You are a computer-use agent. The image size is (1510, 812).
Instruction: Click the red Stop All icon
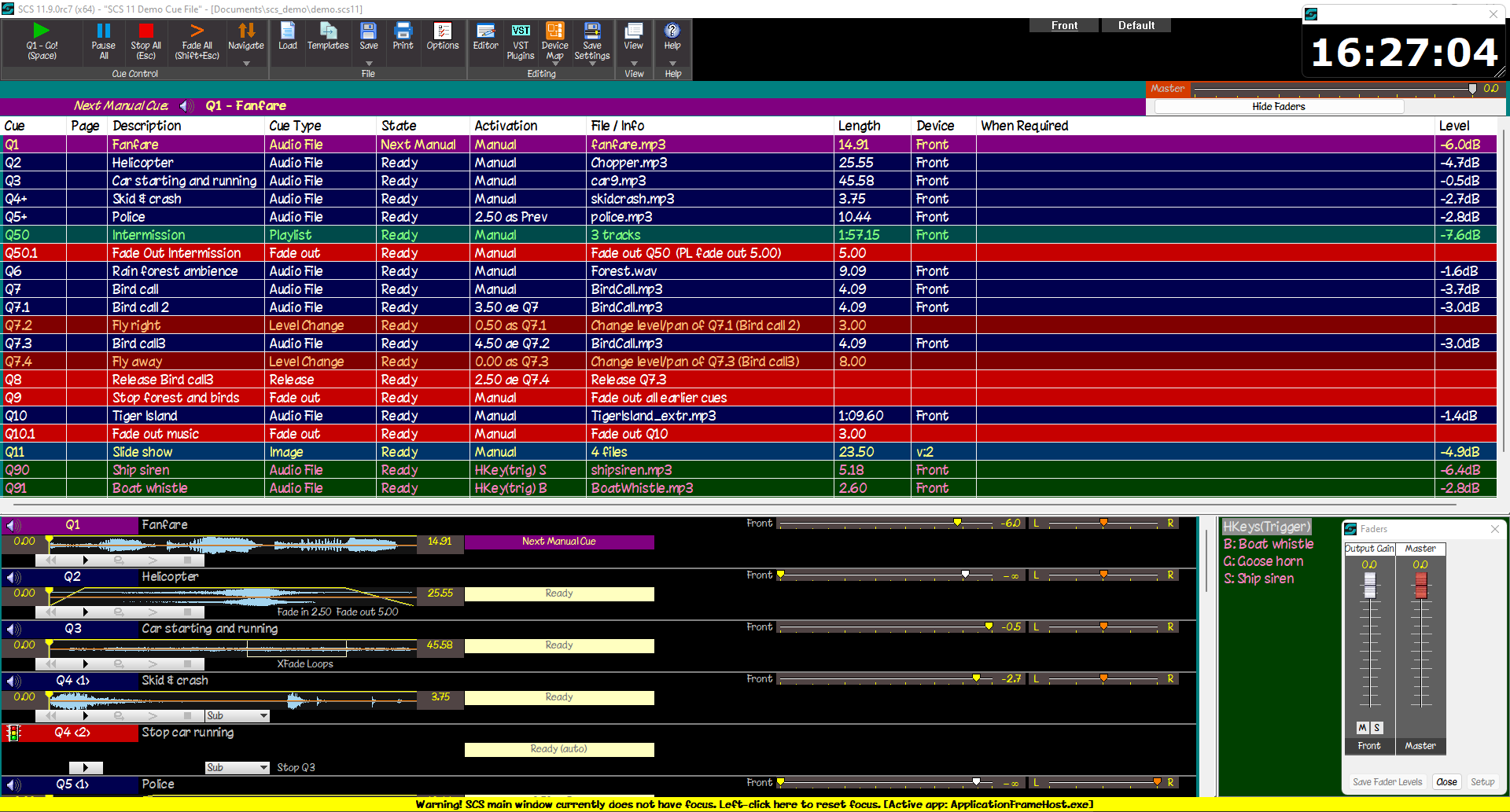click(145, 31)
